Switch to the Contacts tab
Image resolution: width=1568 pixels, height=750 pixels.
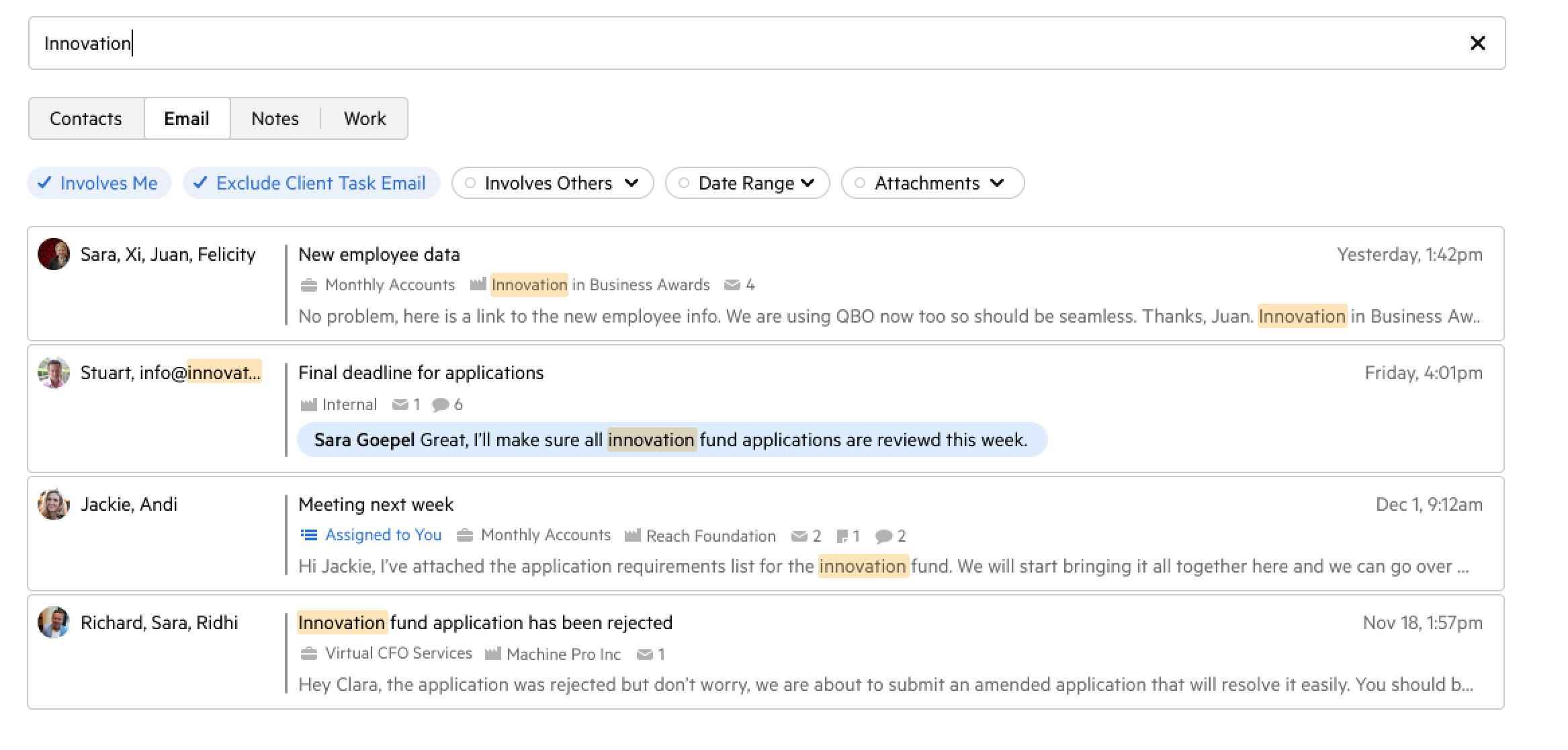[x=86, y=119]
